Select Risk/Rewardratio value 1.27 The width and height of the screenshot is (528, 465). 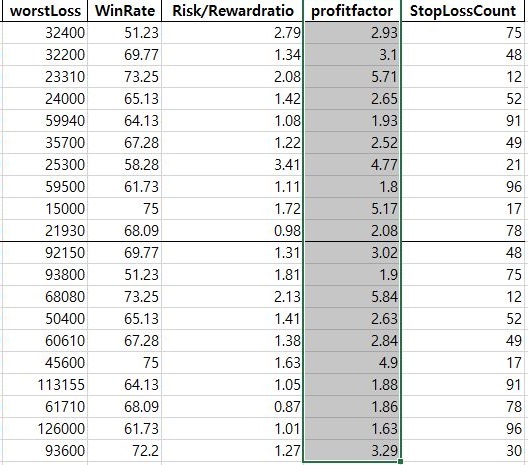coord(233,451)
